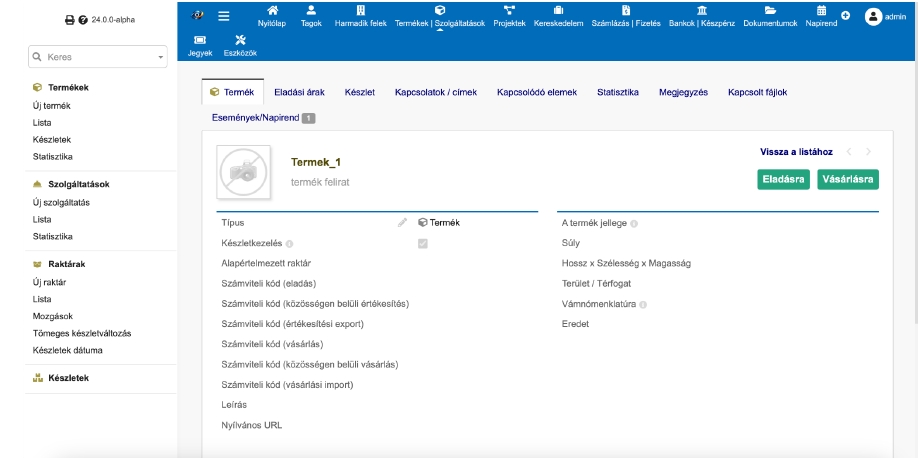The image size is (918, 458).
Task: Click the pencil edit icon beside Típus
Action: 402,223
